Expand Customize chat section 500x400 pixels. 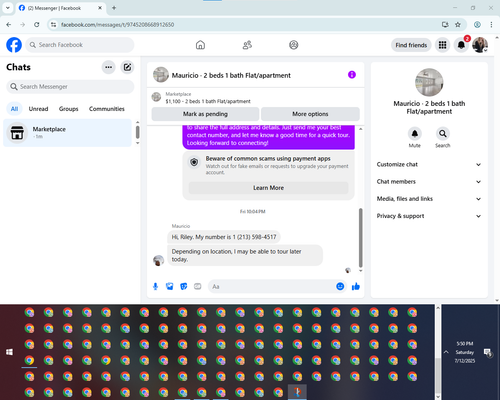coord(429,164)
